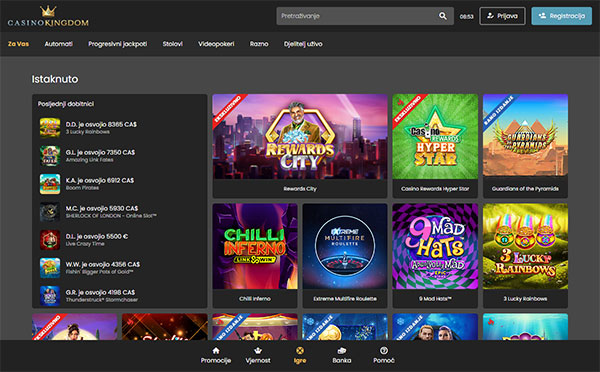This screenshot has height=372, width=600.
Task: Launch the 9 Mad Hats game
Action: 435,246
